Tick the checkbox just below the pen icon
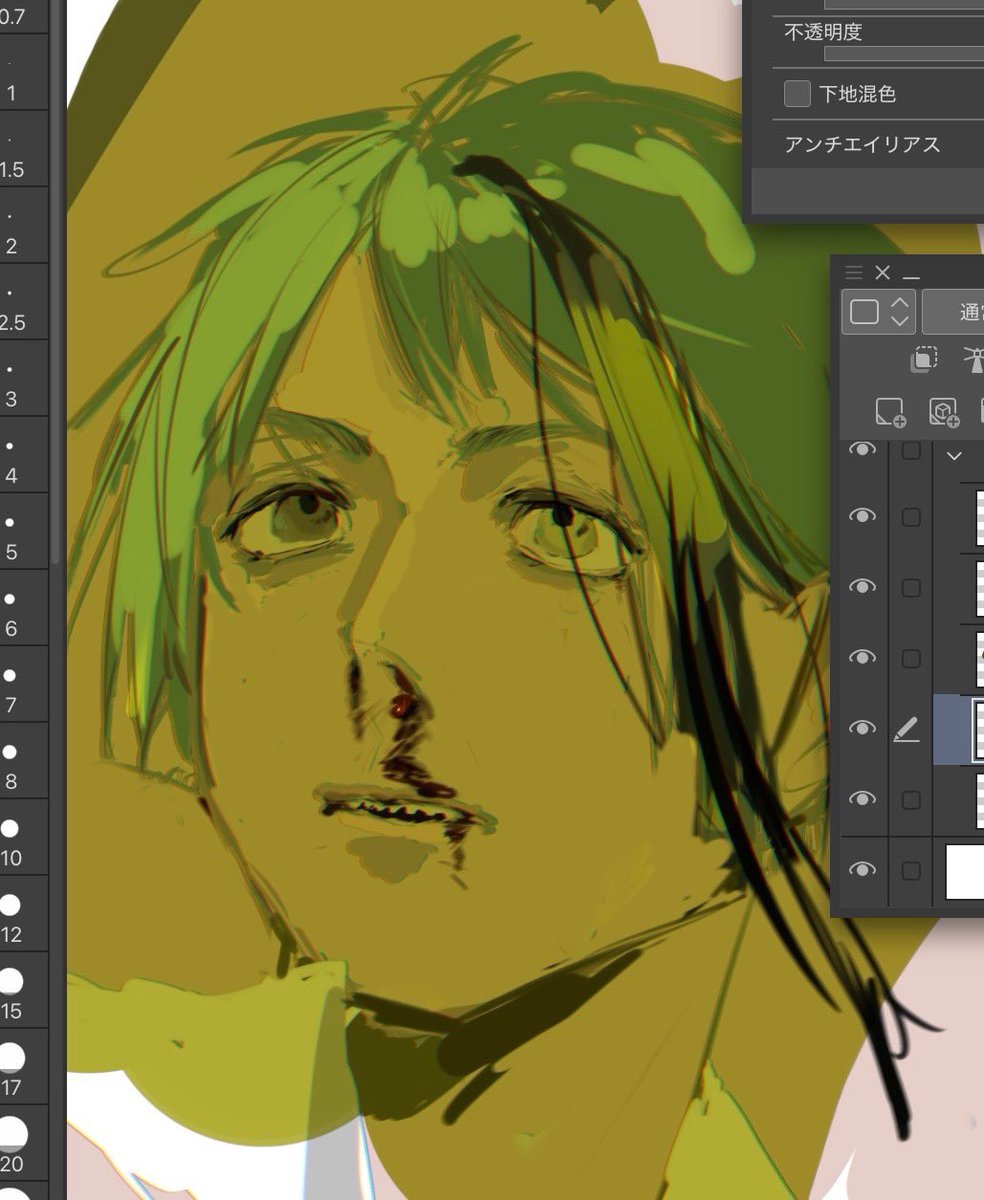The height and width of the screenshot is (1200, 984). (x=911, y=800)
